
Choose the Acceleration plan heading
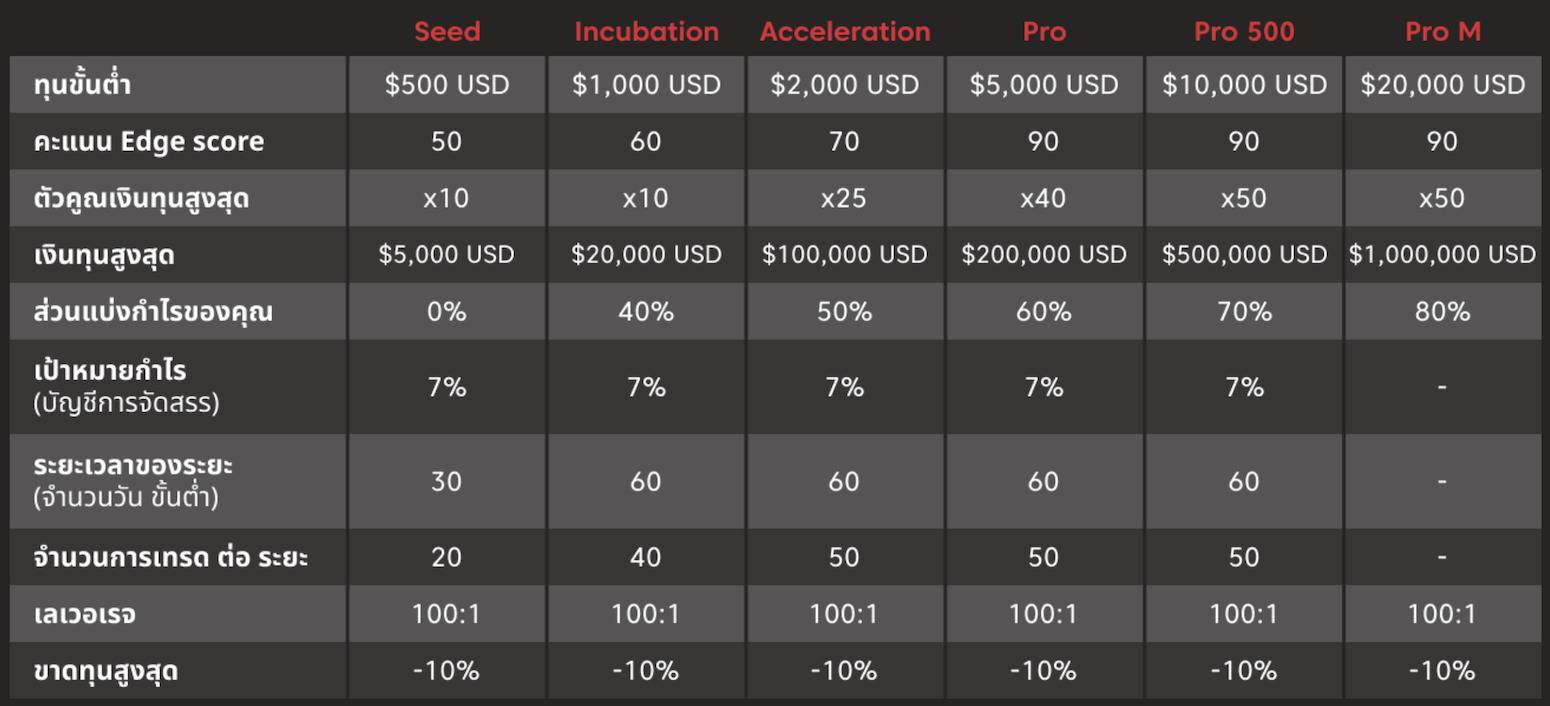point(845,31)
